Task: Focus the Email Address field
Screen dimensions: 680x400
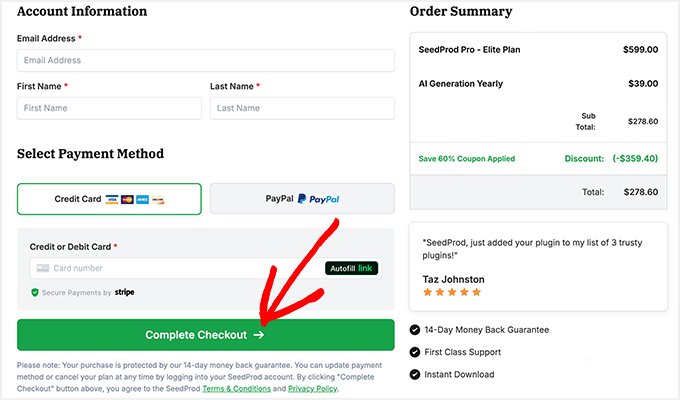Action: [205, 60]
